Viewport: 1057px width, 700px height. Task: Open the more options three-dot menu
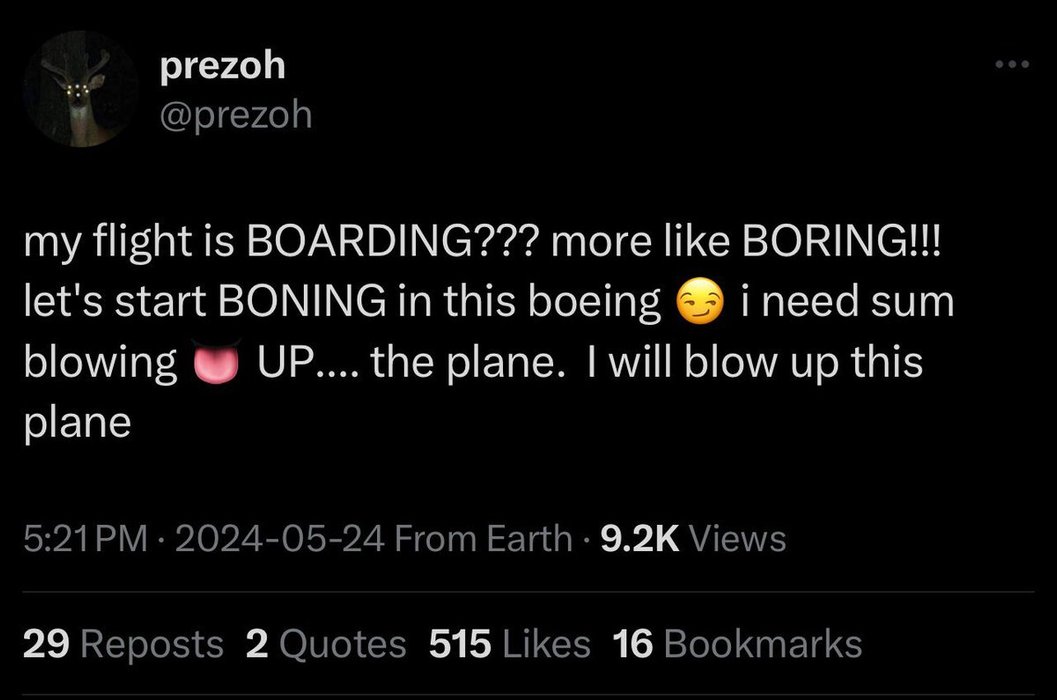pos(1011,64)
